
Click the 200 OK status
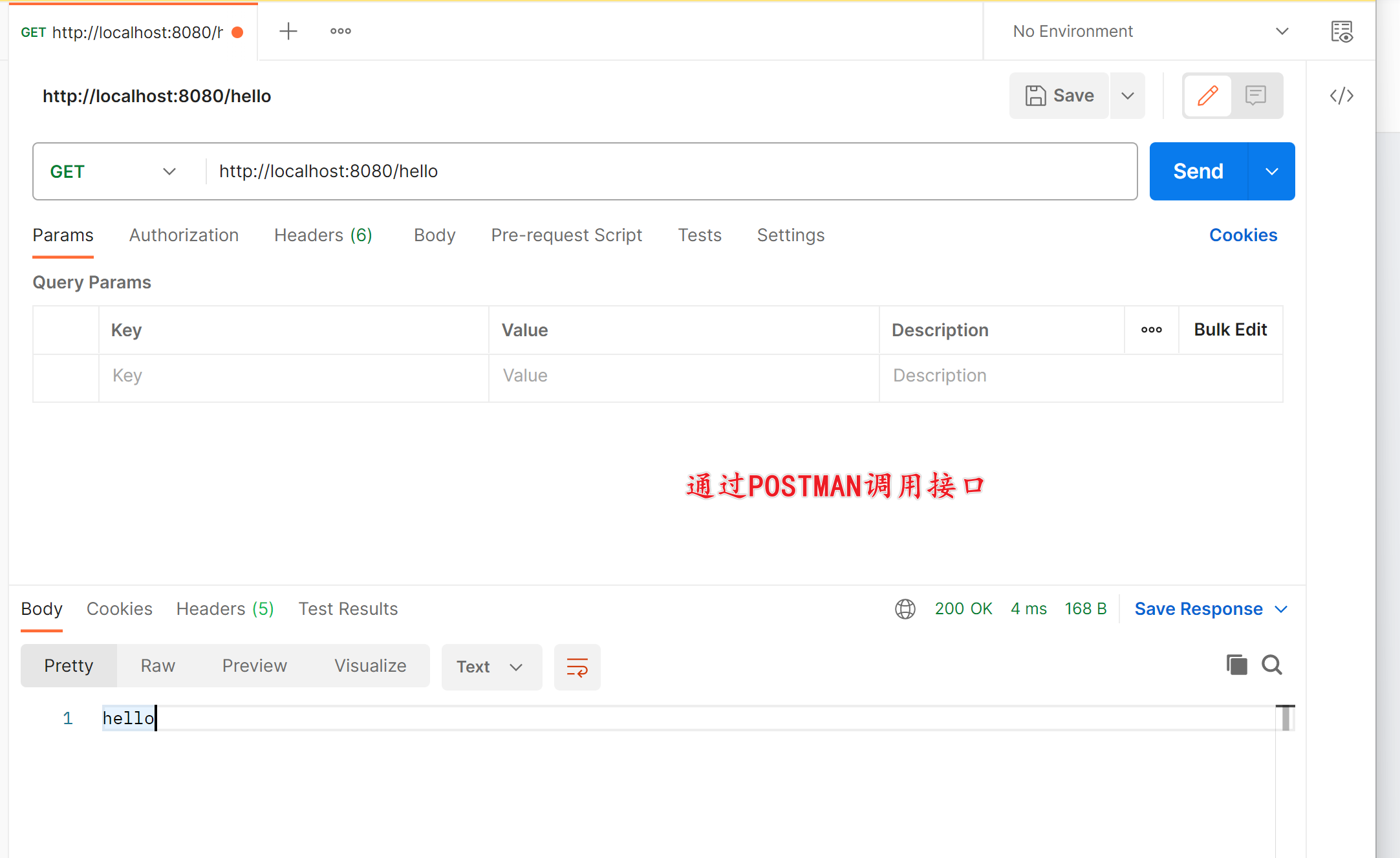[964, 609]
